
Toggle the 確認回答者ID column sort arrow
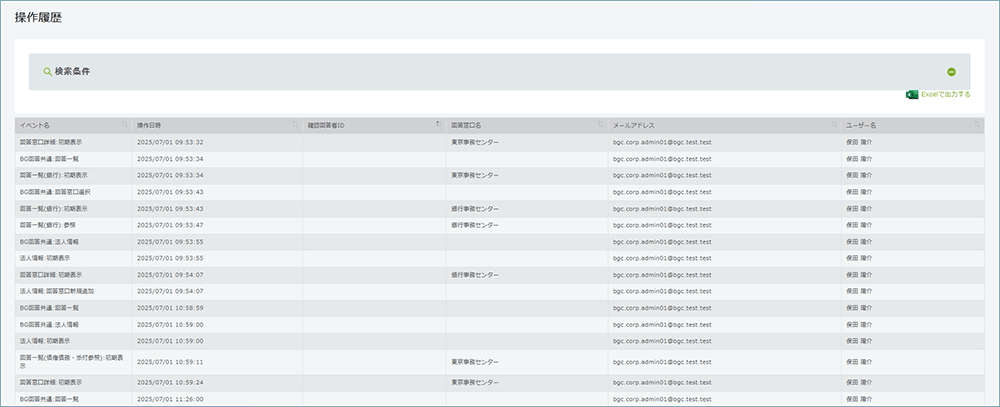coord(437,125)
